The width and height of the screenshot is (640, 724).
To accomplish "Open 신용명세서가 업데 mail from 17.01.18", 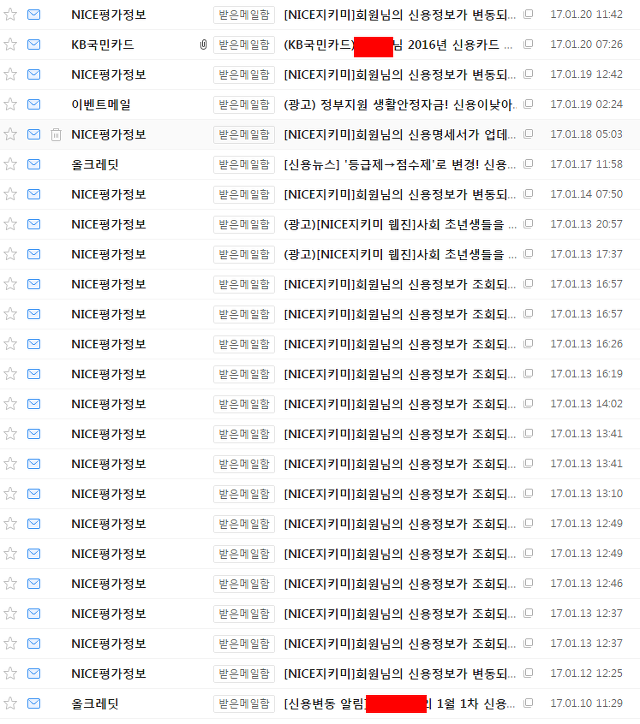I will pyautogui.click(x=399, y=134).
